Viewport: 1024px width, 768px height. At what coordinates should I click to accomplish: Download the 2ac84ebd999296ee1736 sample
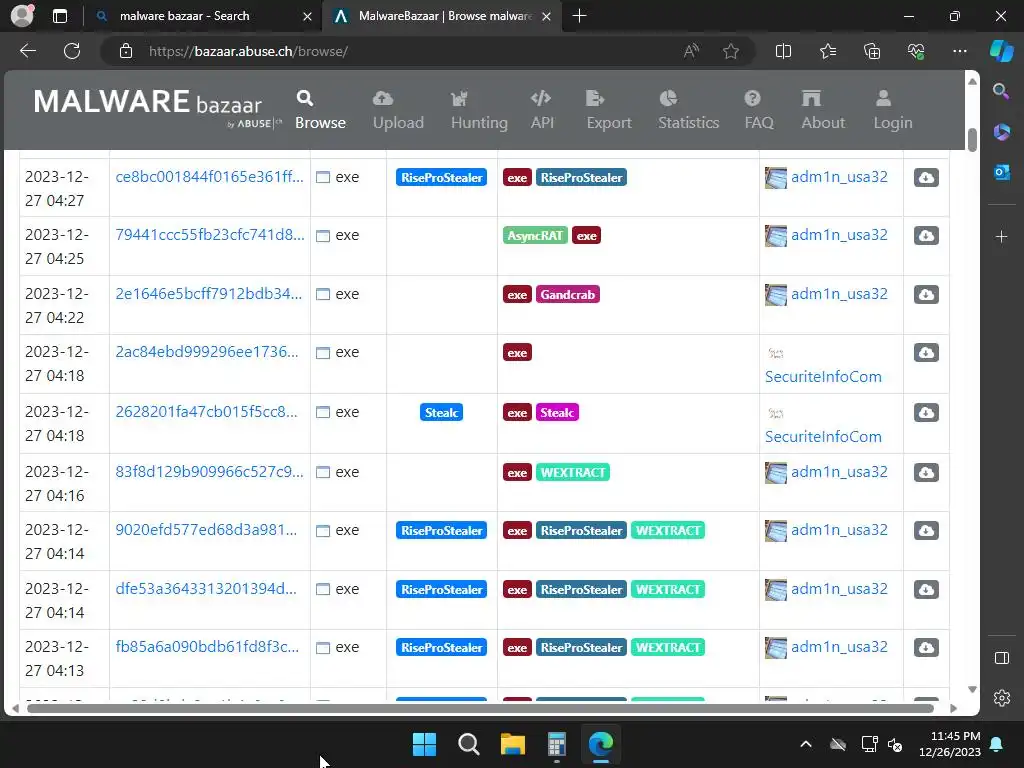[x=926, y=353]
